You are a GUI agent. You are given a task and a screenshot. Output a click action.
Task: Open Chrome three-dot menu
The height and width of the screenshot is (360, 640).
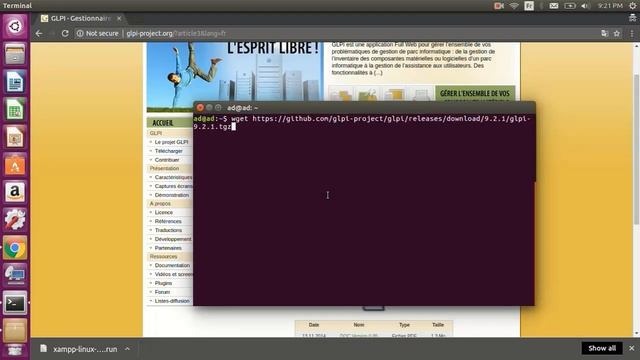pos(632,33)
